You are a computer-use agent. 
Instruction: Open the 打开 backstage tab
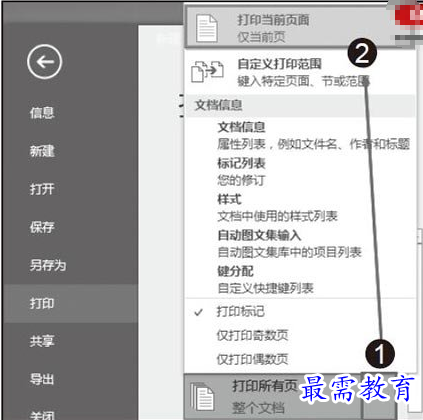(x=42, y=189)
